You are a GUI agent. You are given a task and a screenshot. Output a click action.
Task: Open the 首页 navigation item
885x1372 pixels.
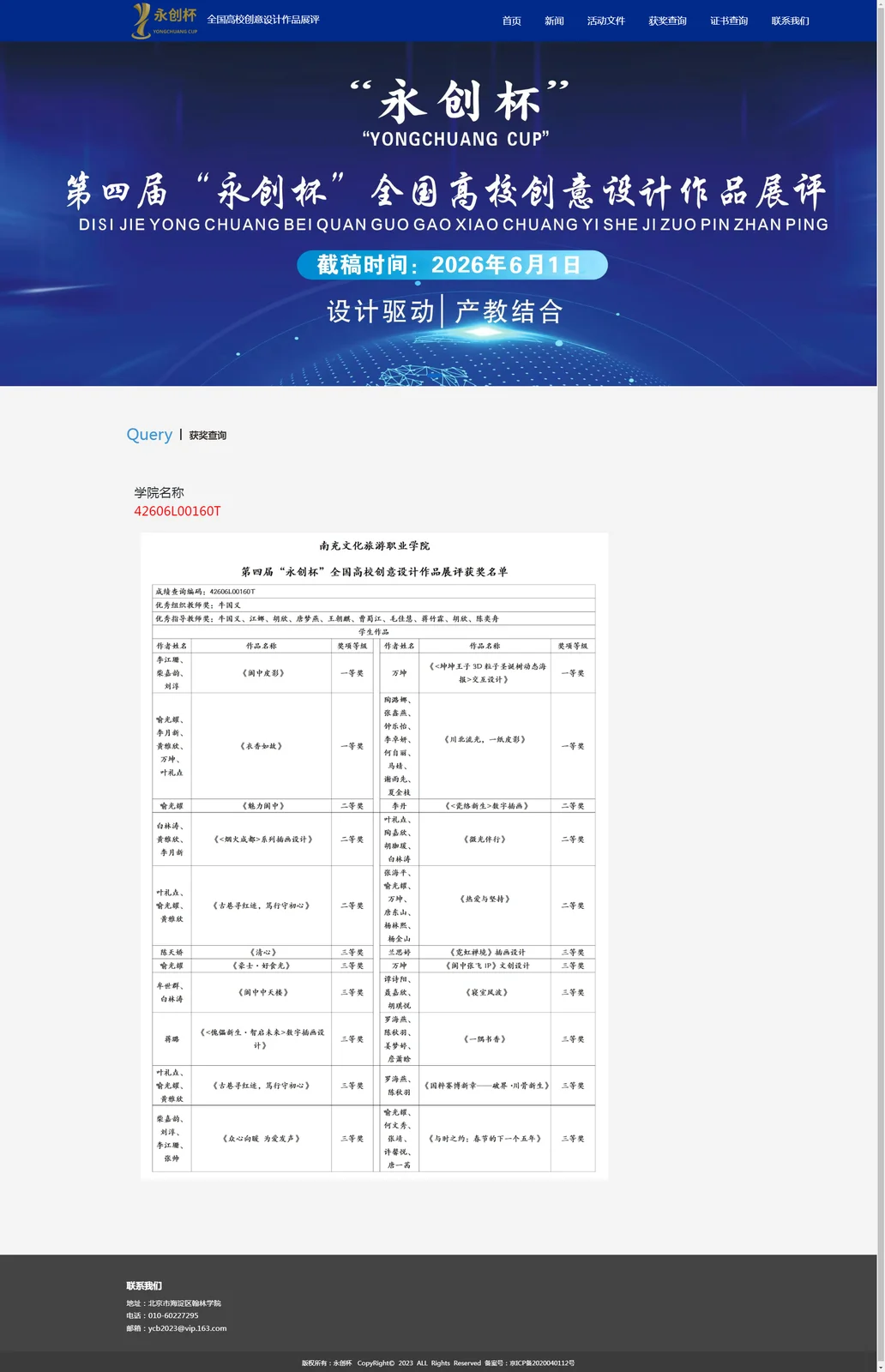click(512, 21)
